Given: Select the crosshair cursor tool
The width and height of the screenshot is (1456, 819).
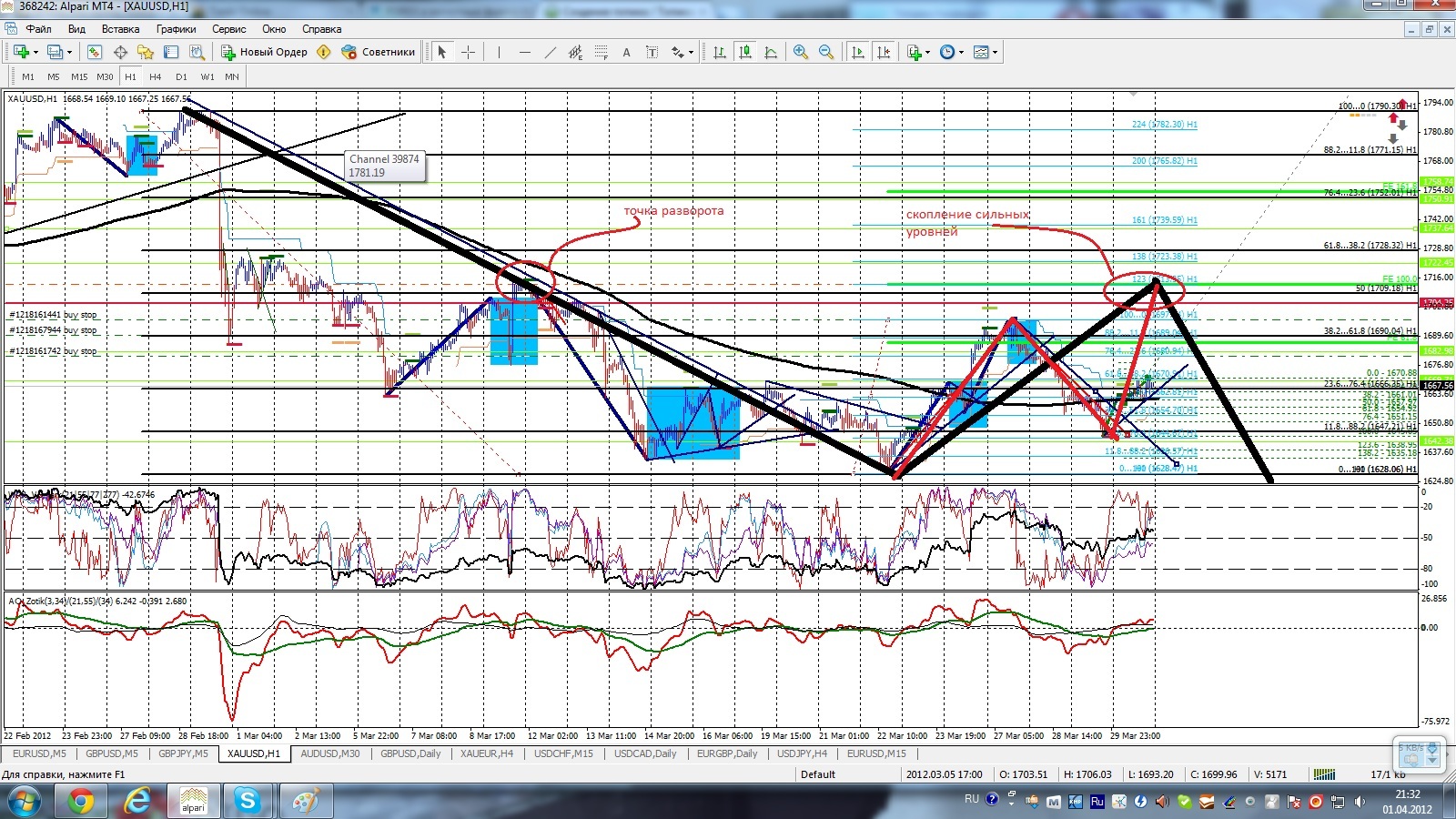Looking at the screenshot, I should click(468, 52).
